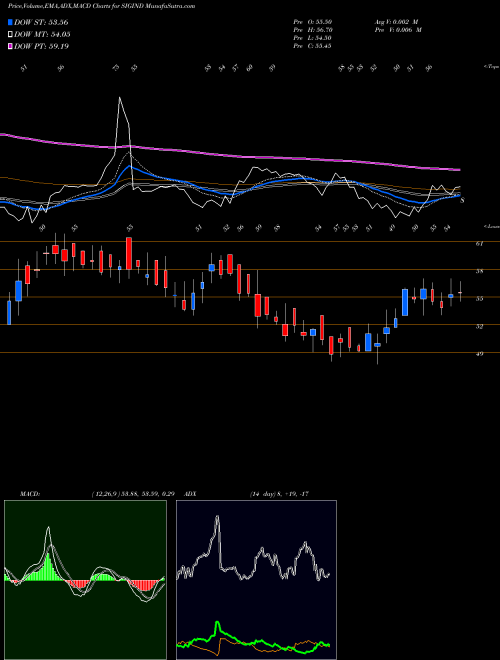
Task: Click the last candlestick on the chart
Action: pyautogui.click(x=460, y=292)
